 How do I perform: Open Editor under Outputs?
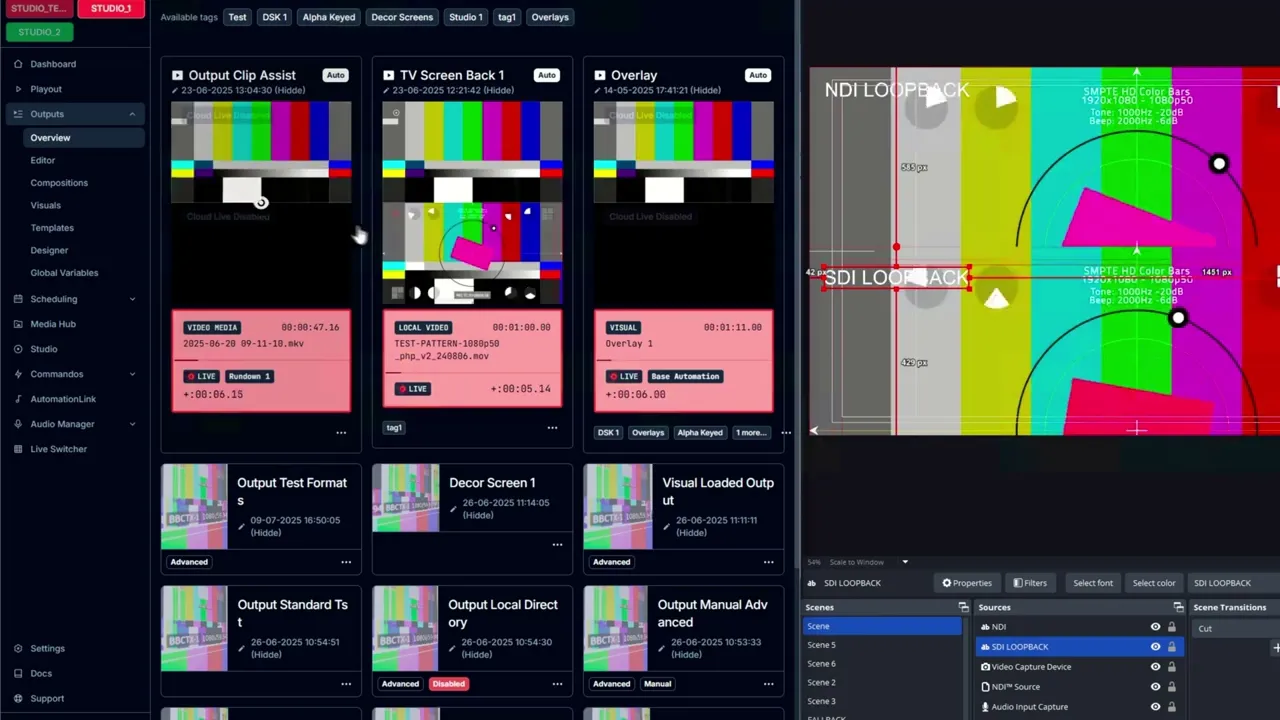(43, 160)
